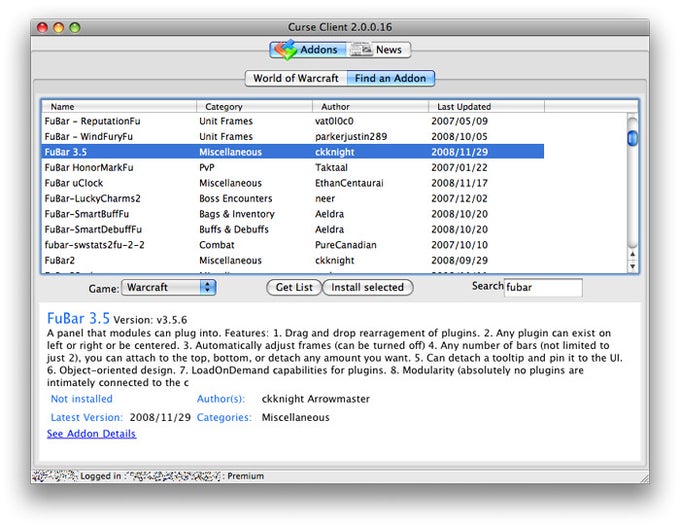
Task: Click the Buffs & Debuffs category cell
Action: pos(234,229)
